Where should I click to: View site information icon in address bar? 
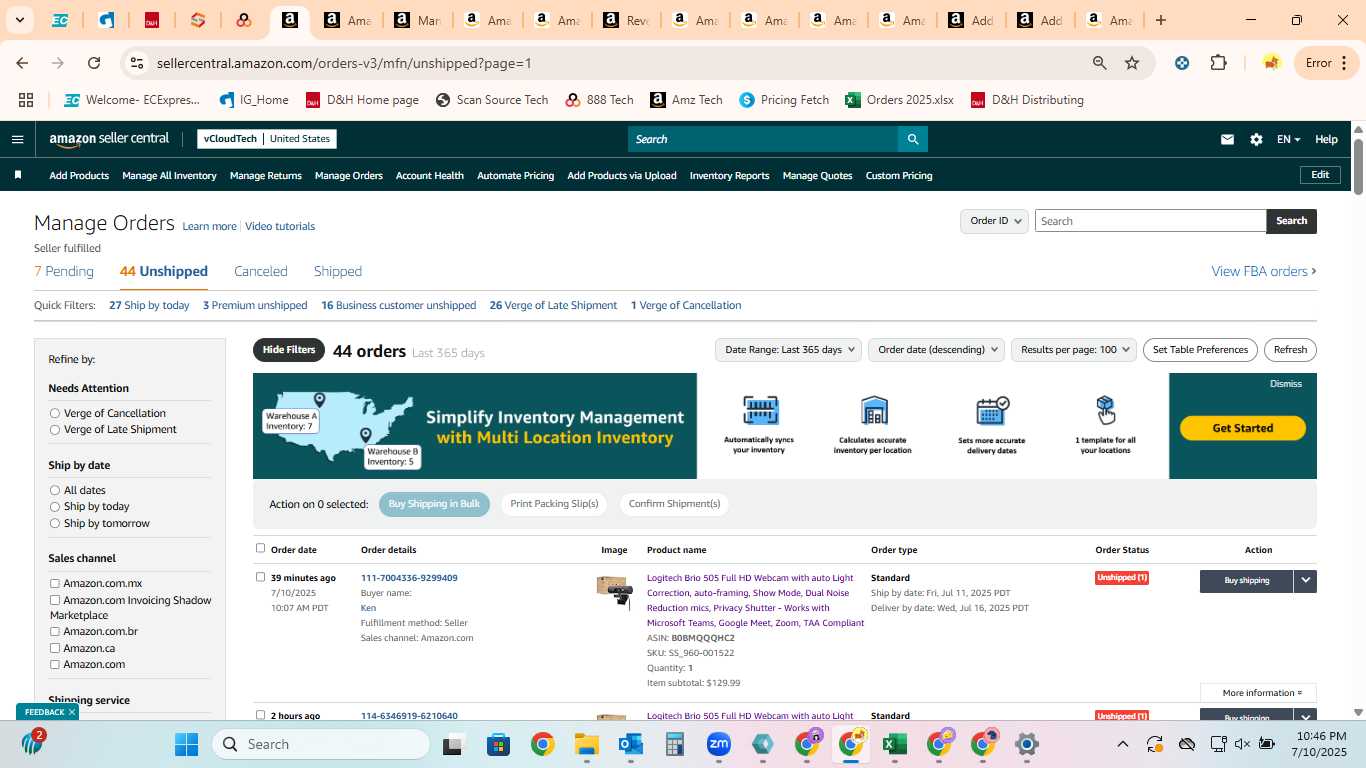[137, 63]
